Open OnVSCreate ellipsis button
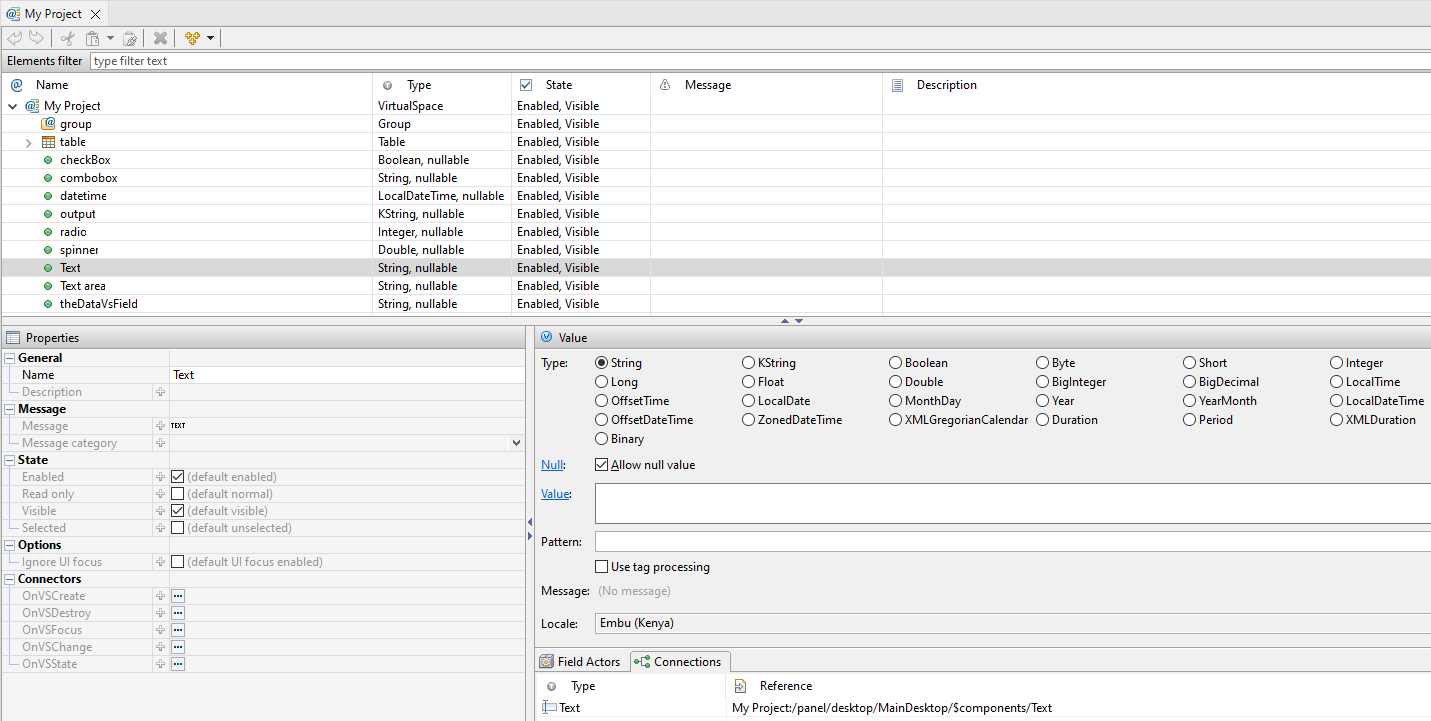Screen dimensions: 1431x721 (178, 596)
